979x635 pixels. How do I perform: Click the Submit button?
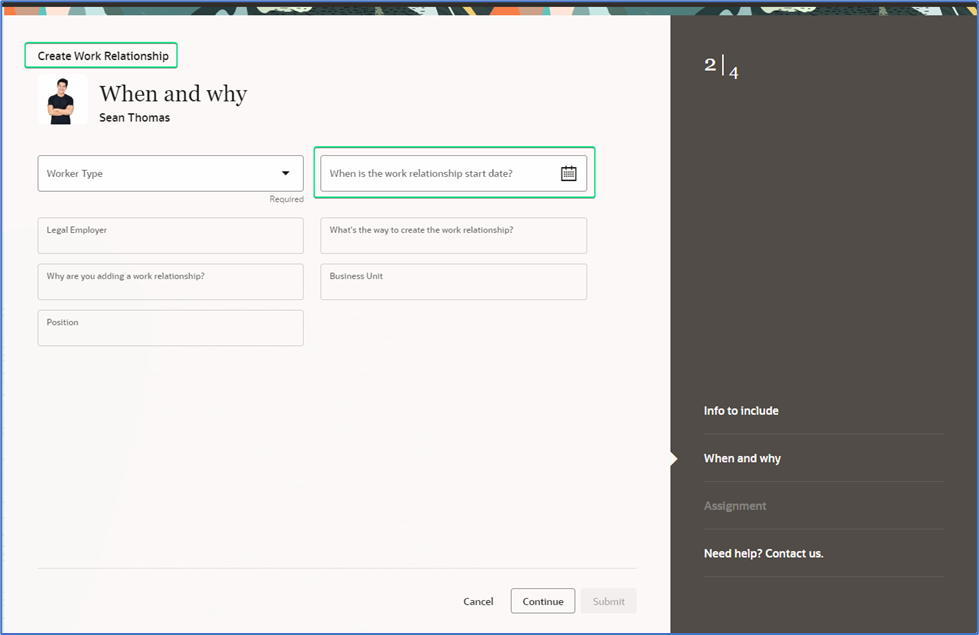click(x=608, y=601)
